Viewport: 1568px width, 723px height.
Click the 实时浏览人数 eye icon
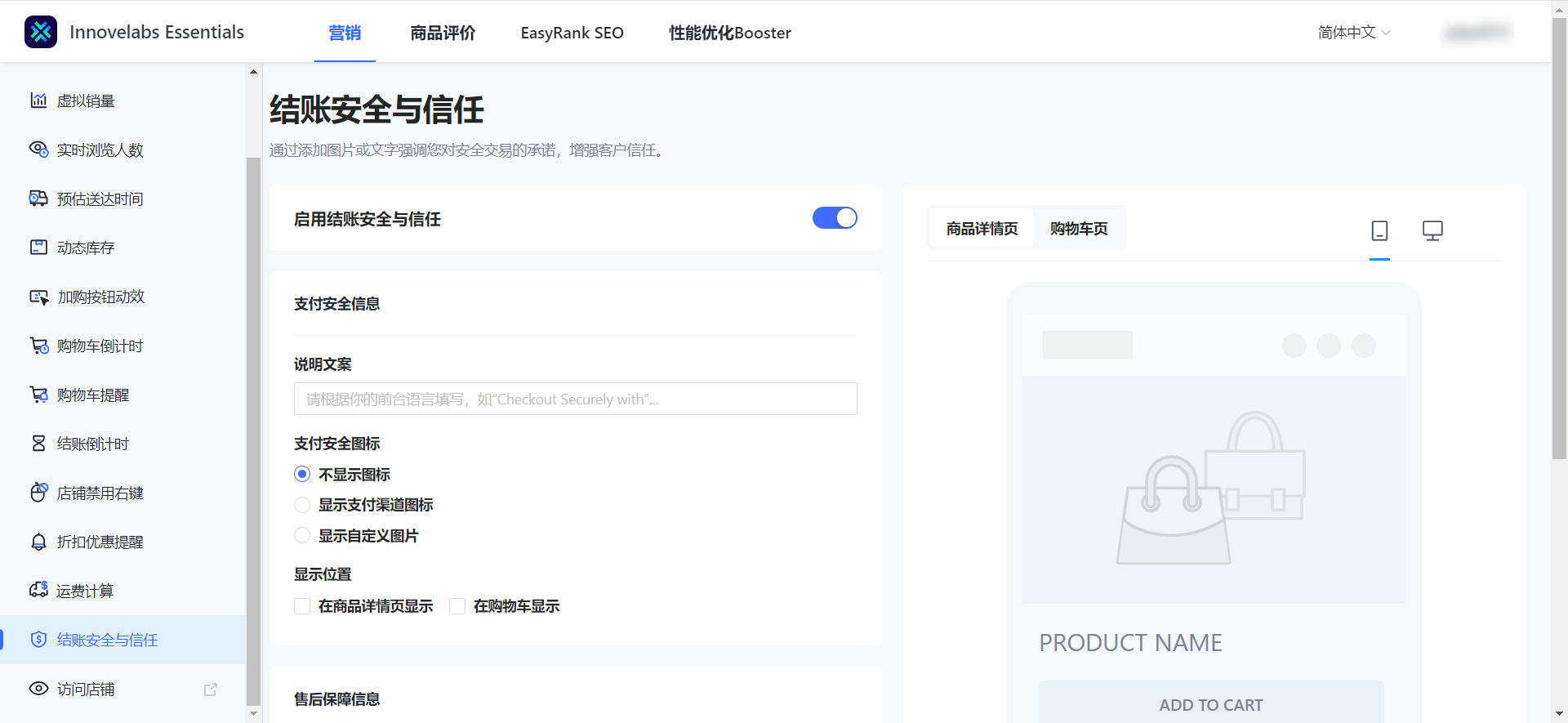coord(38,150)
